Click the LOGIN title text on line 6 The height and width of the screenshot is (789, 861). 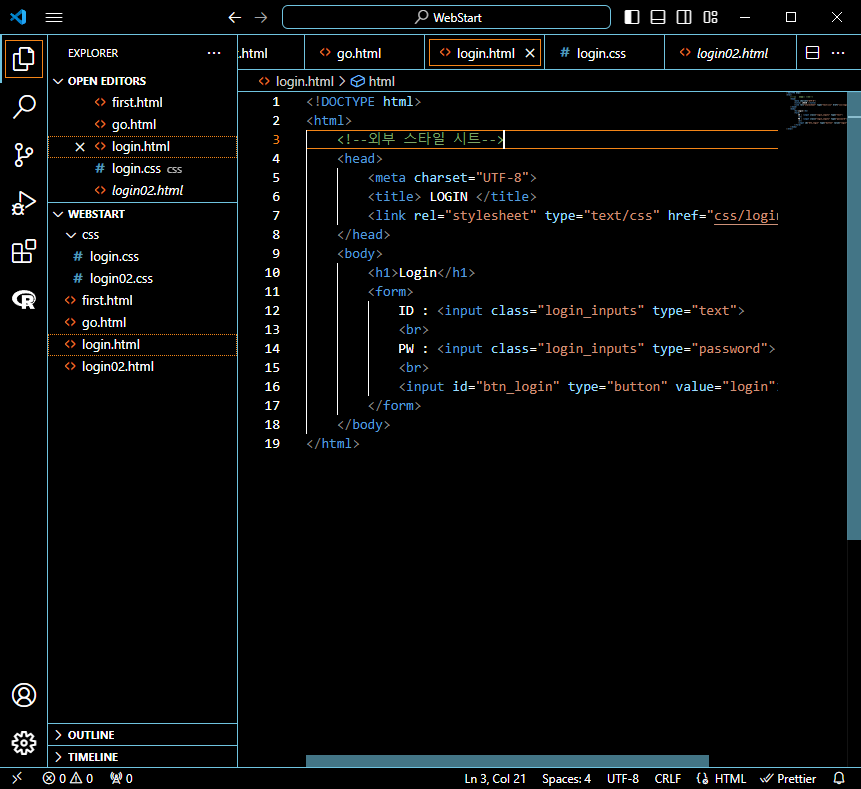[449, 197]
